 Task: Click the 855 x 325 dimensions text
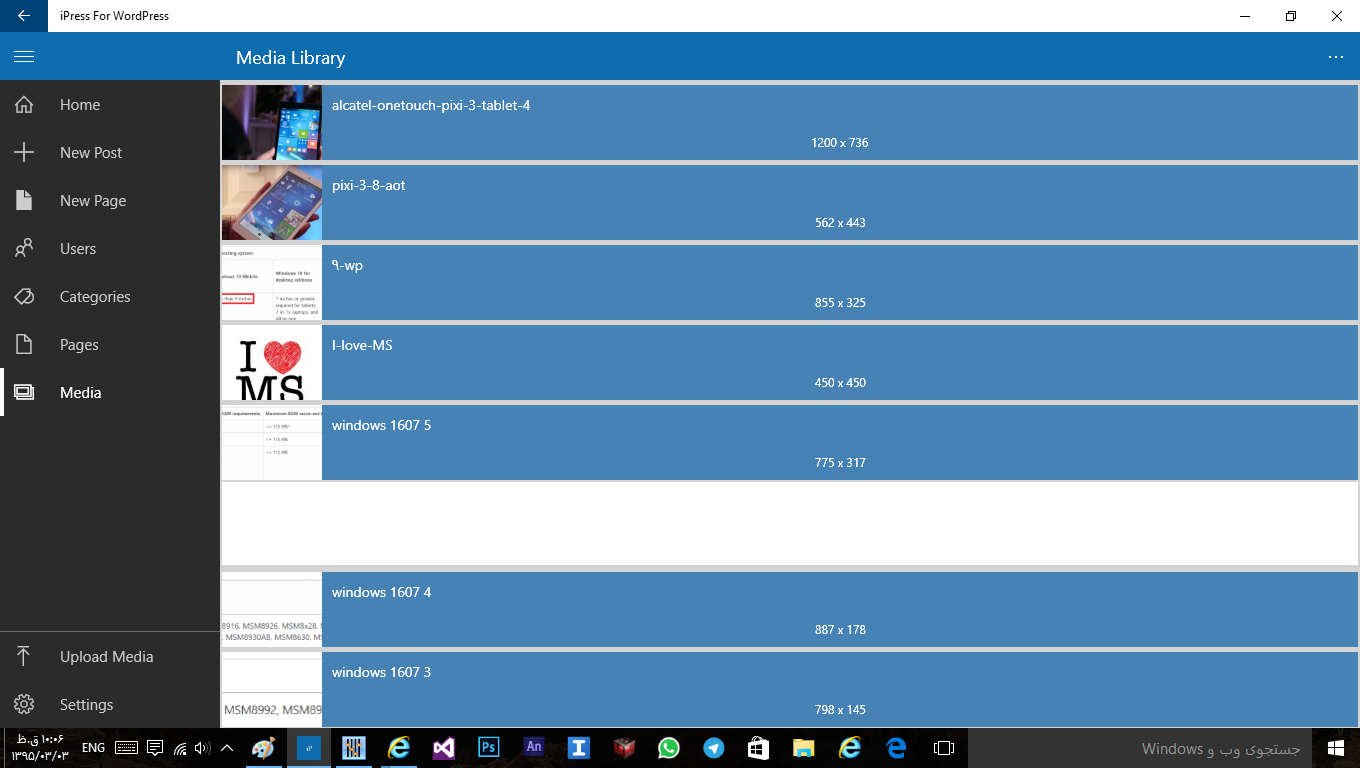tap(840, 303)
